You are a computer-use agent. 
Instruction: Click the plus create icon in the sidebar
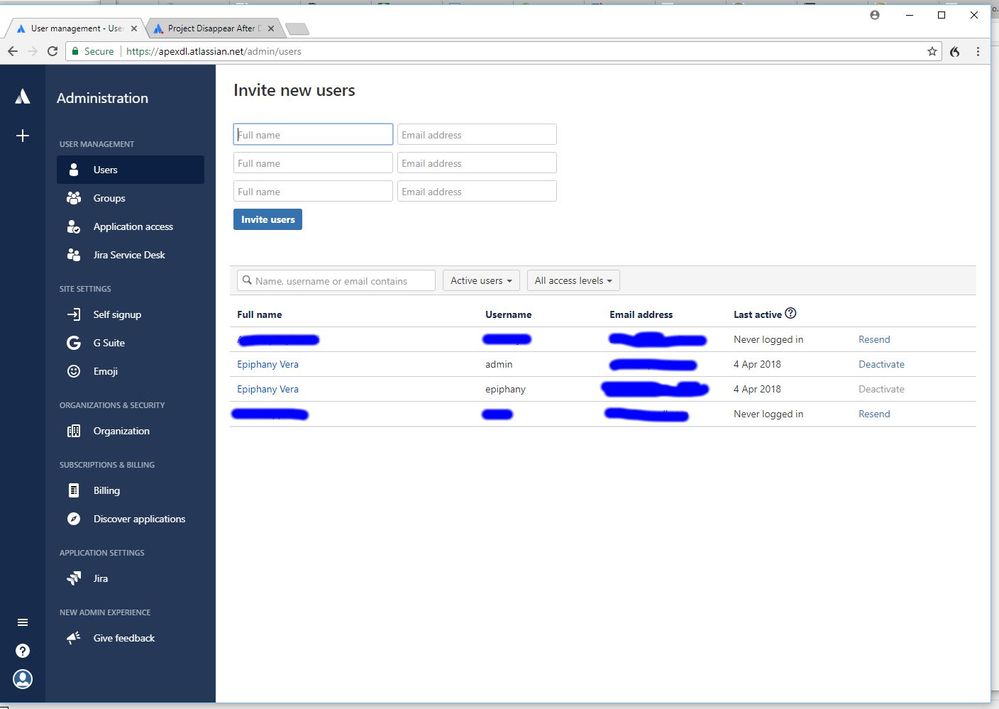click(x=22, y=136)
